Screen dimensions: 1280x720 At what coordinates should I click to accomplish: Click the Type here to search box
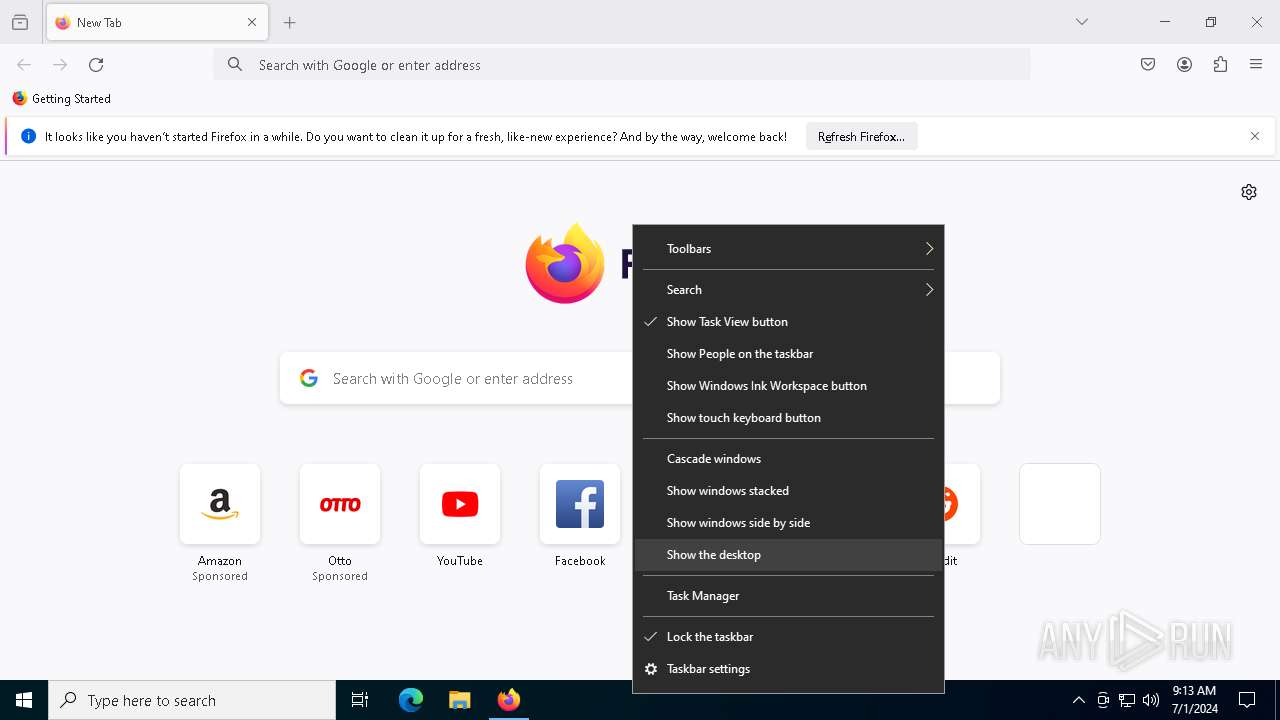click(x=192, y=700)
